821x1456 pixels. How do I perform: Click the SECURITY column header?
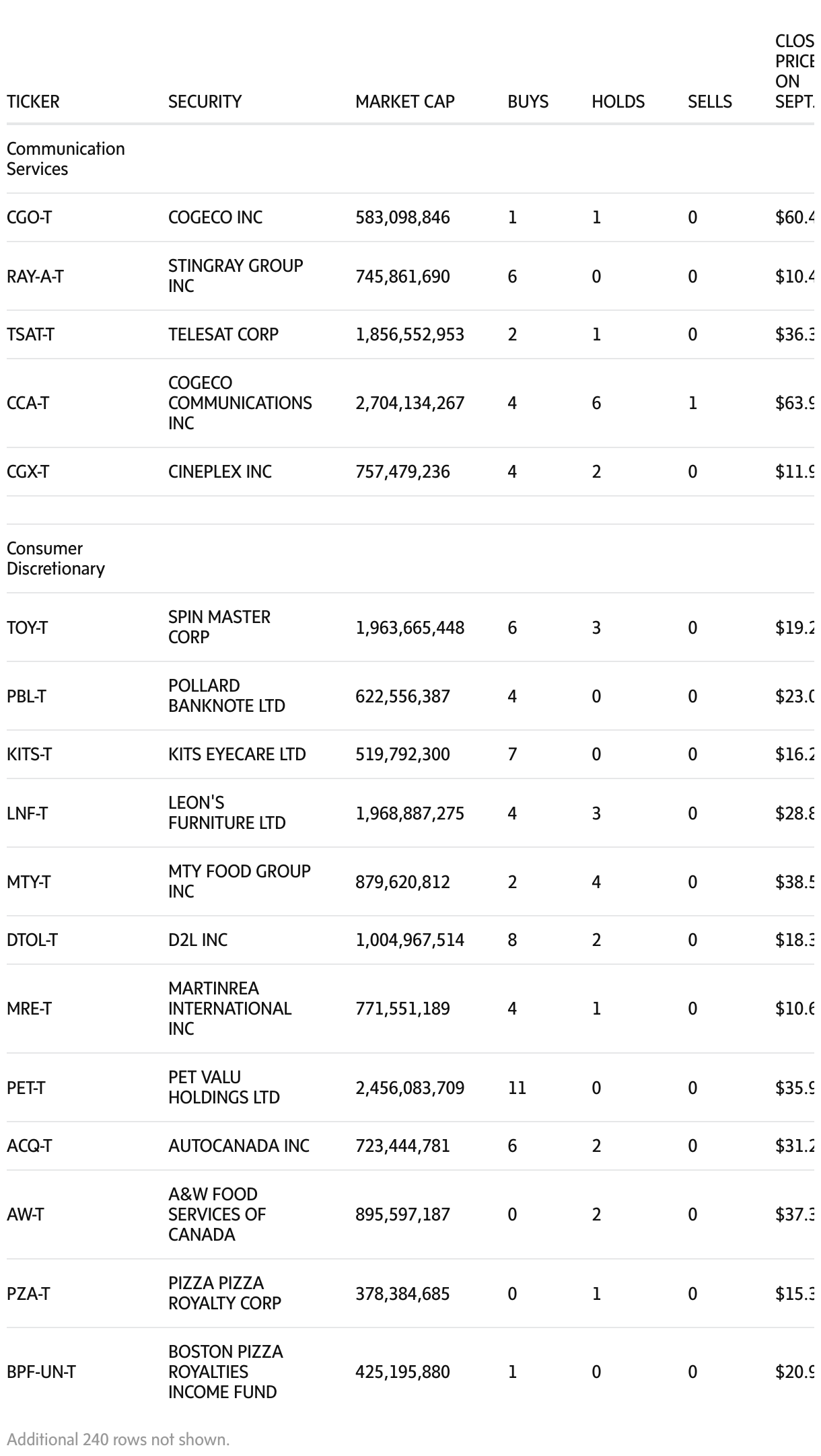click(205, 102)
